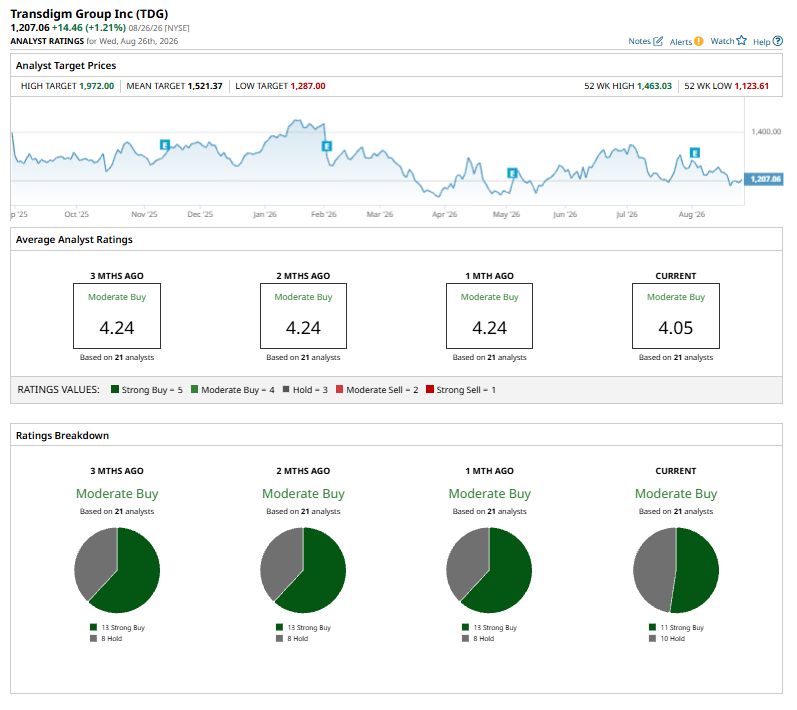Click the 2 MTHS AGO rating box 4.24

(x=303, y=316)
